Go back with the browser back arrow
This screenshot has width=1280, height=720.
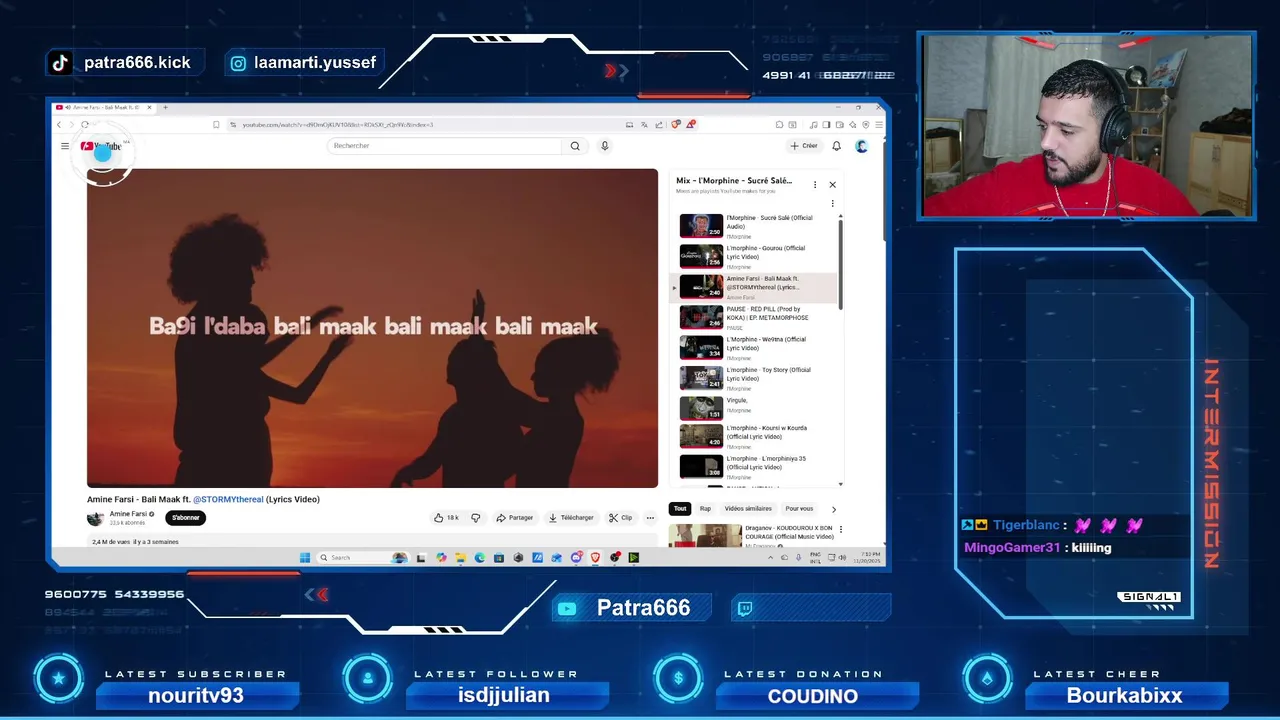pyautogui.click(x=59, y=125)
